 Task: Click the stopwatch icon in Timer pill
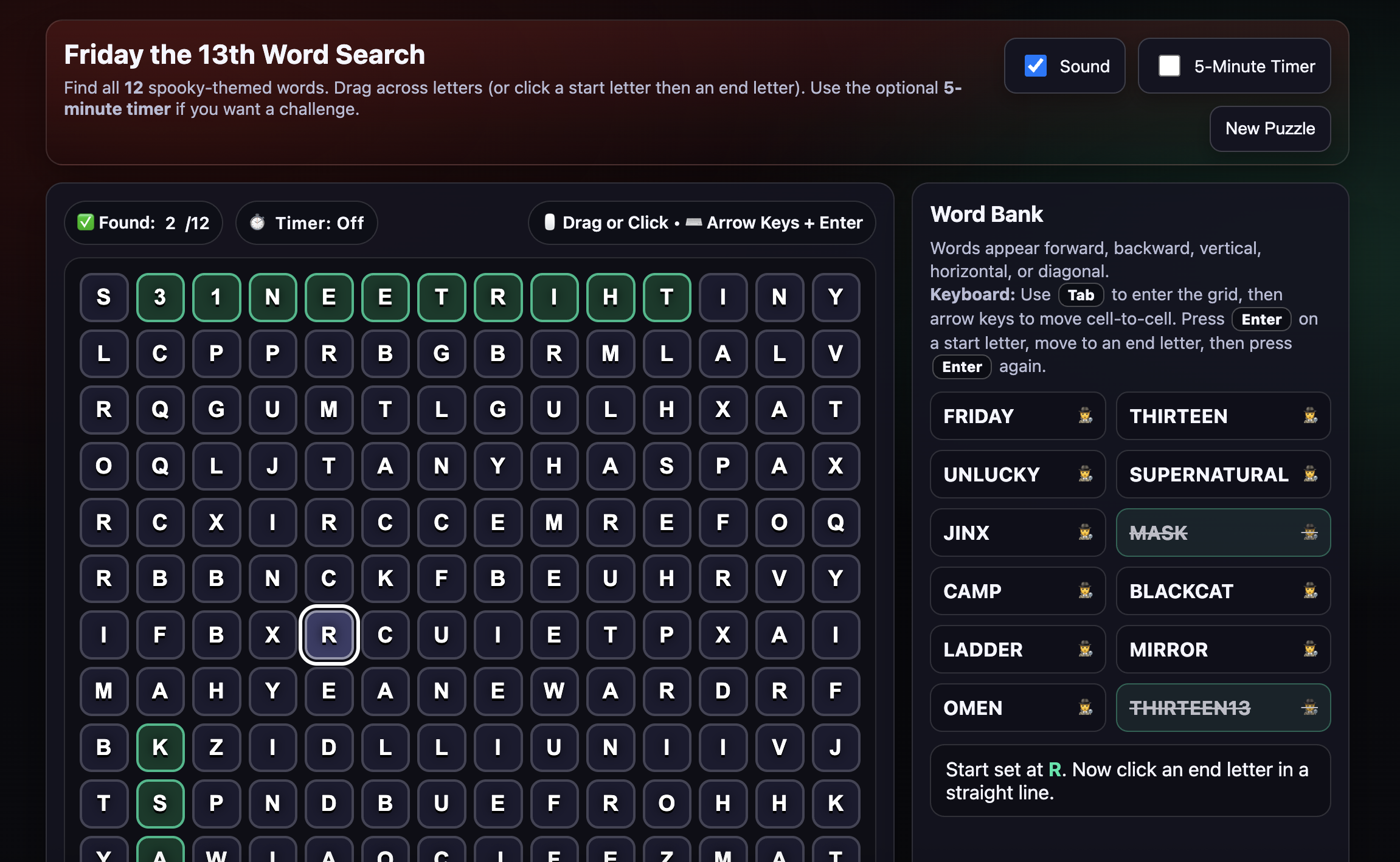point(257,222)
